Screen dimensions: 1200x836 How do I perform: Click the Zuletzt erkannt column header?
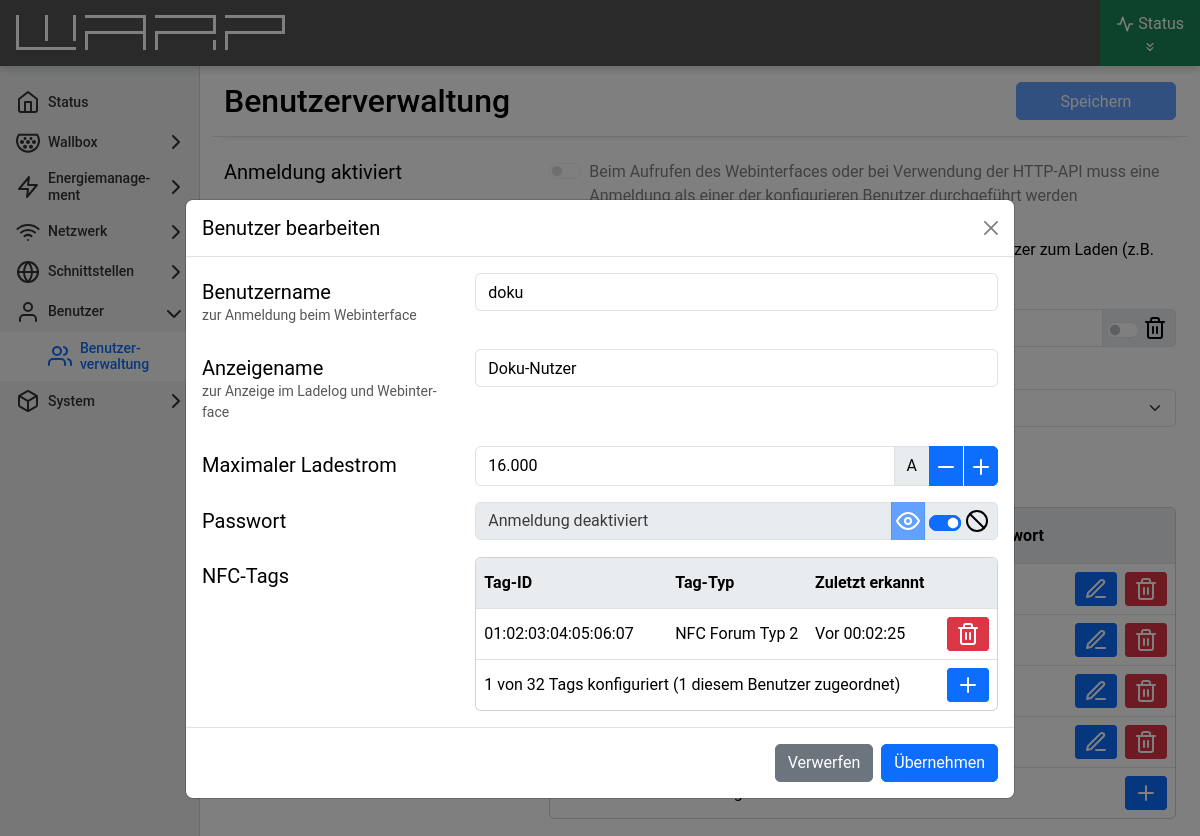click(x=870, y=582)
